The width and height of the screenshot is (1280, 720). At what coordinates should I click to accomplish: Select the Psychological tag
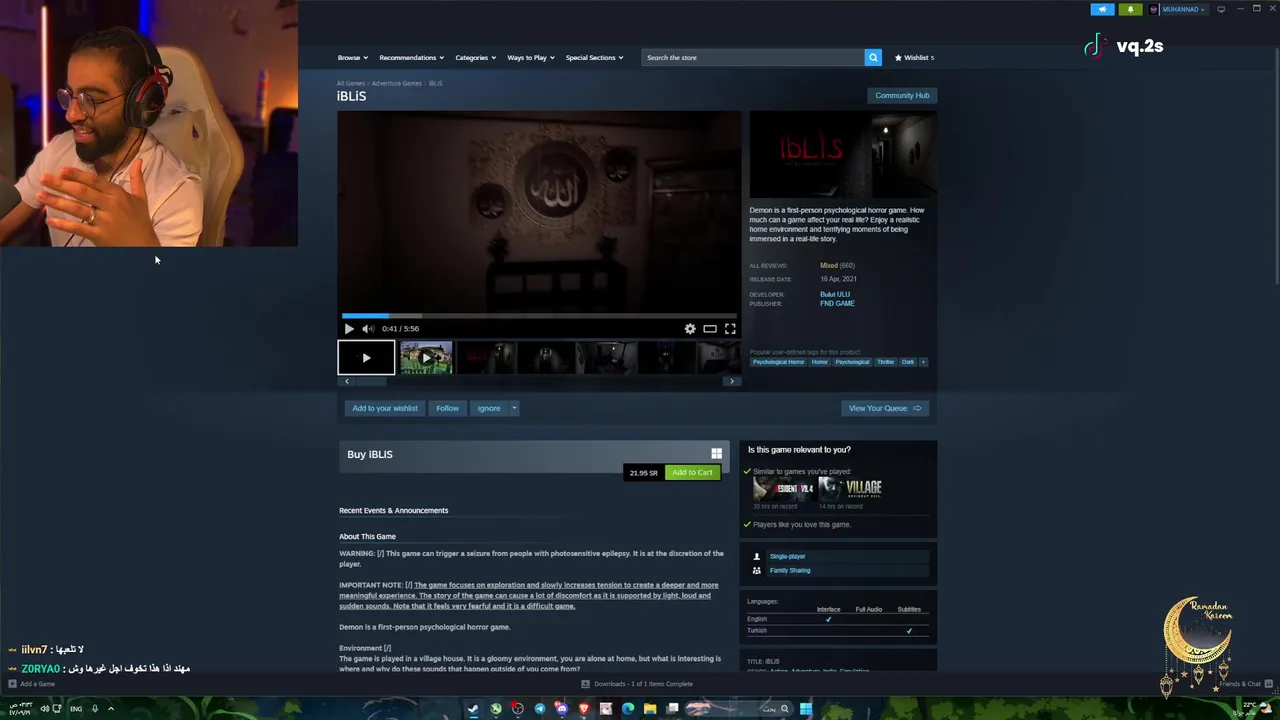(x=853, y=362)
